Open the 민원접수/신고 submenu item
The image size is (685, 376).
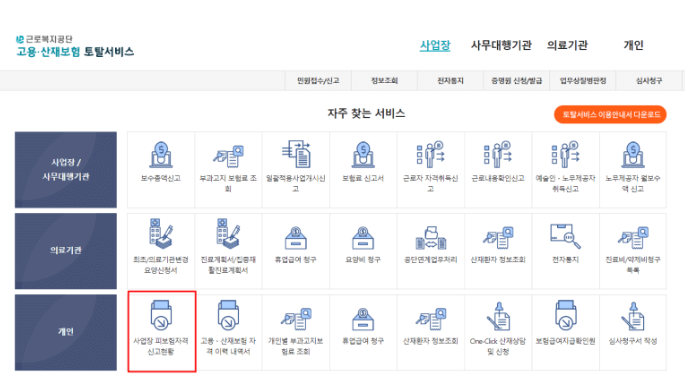tap(318, 81)
